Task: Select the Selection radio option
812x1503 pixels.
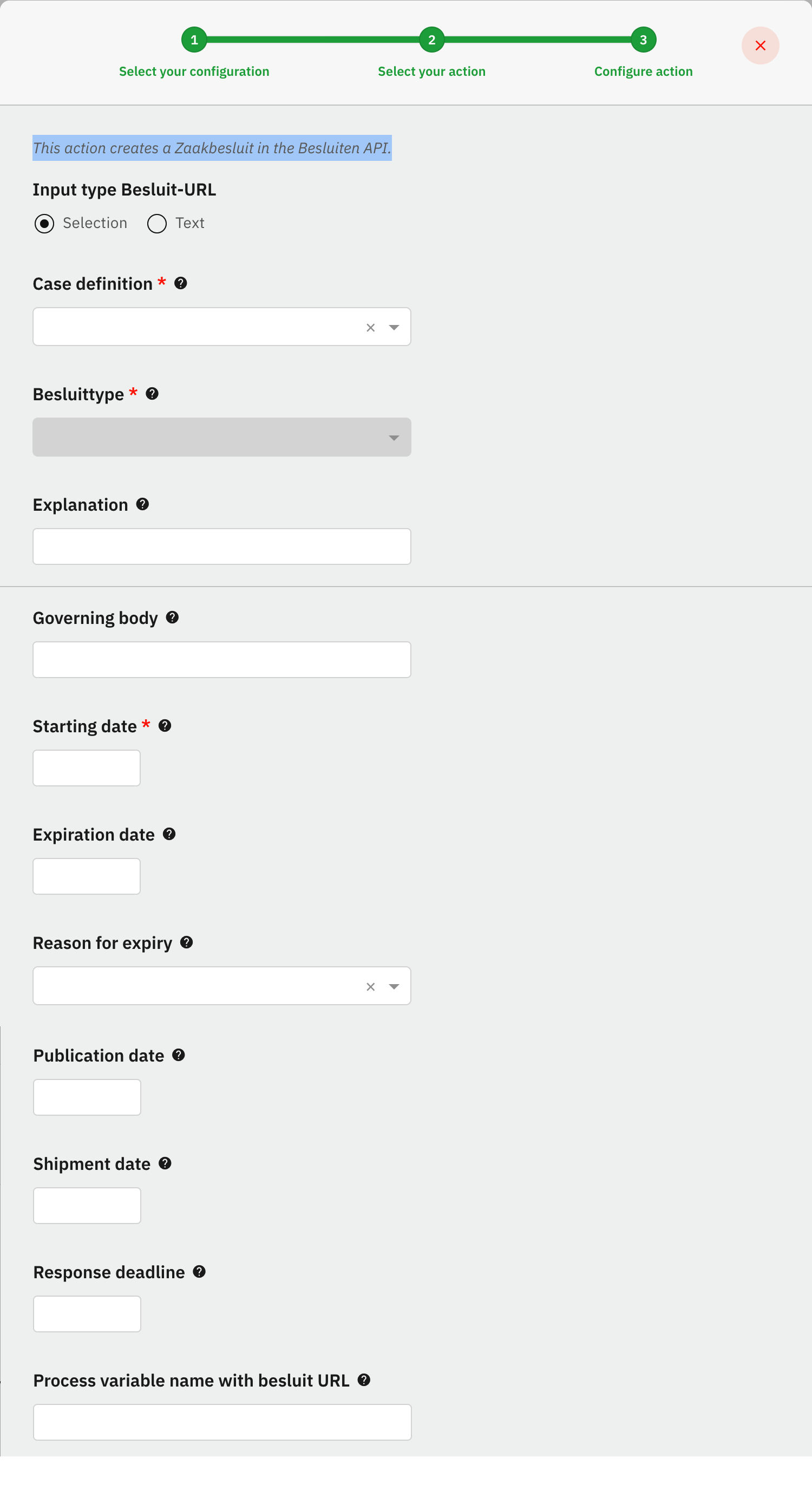Action: (x=44, y=224)
